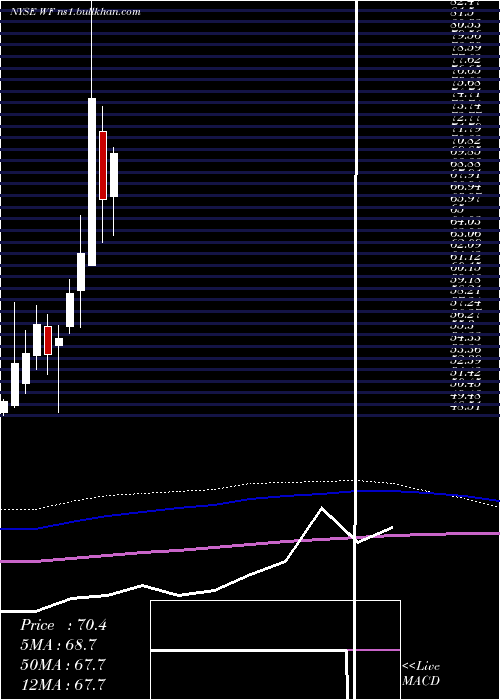Click the 51.42 price axis label

click(465, 372)
